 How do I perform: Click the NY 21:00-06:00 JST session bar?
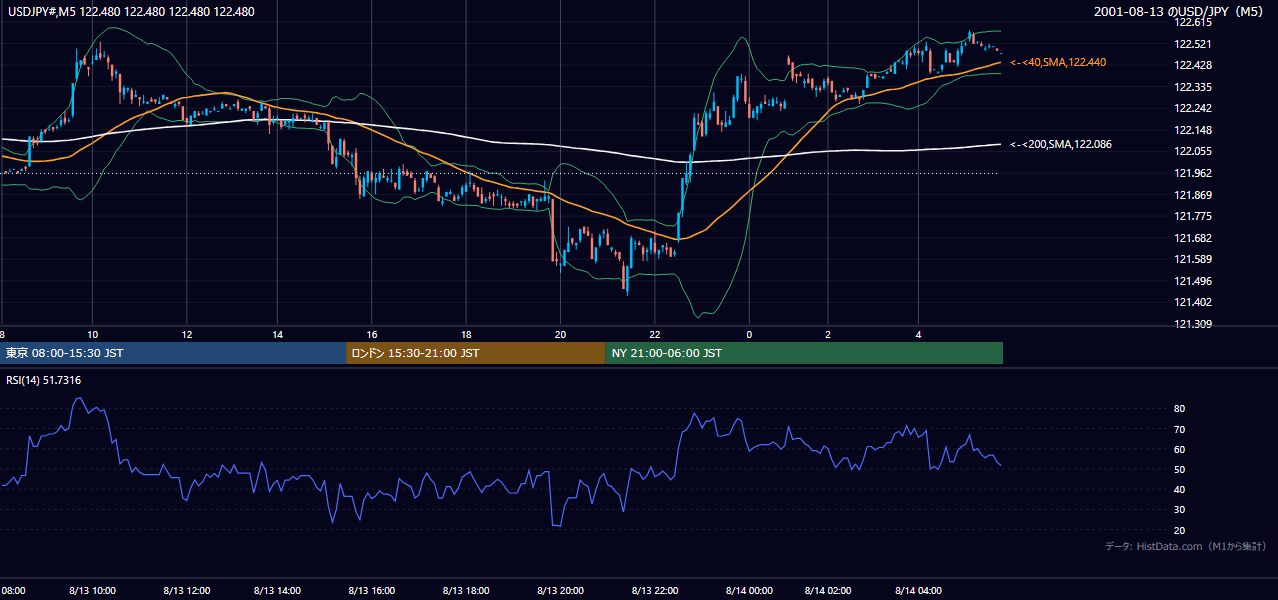[804, 353]
